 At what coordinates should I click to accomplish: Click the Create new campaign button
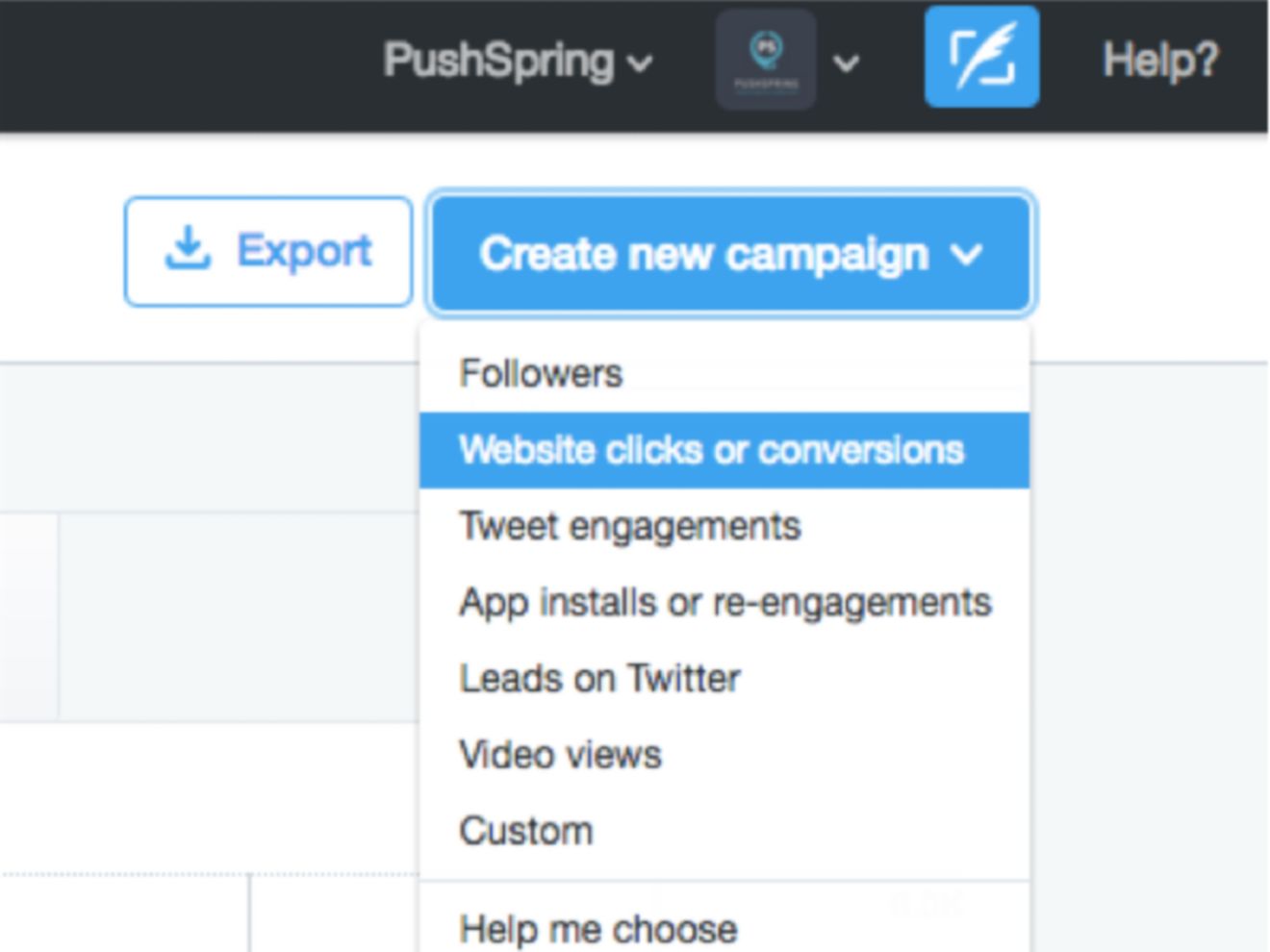pyautogui.click(x=702, y=254)
